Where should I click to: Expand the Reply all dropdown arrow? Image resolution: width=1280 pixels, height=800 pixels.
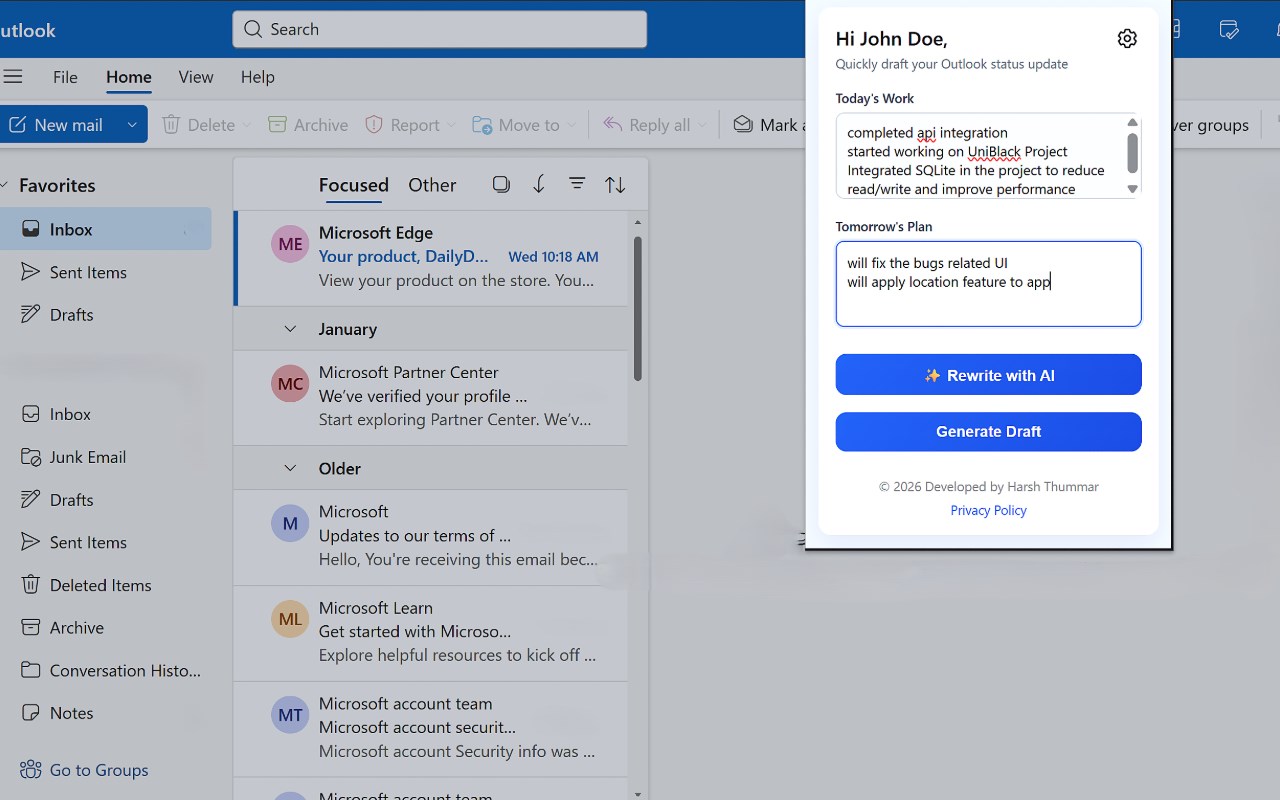[702, 125]
